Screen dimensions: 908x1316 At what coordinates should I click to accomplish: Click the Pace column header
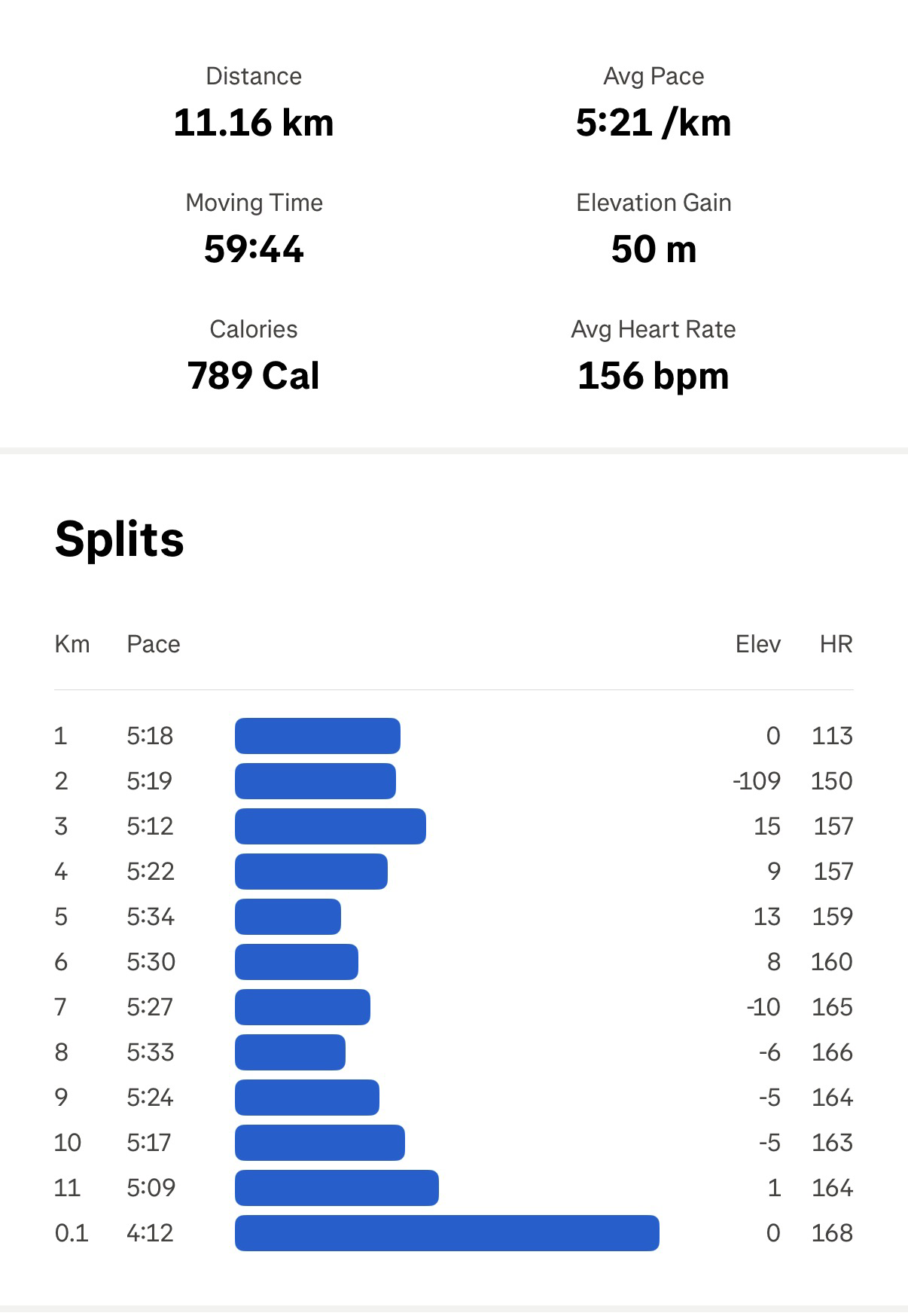154,644
